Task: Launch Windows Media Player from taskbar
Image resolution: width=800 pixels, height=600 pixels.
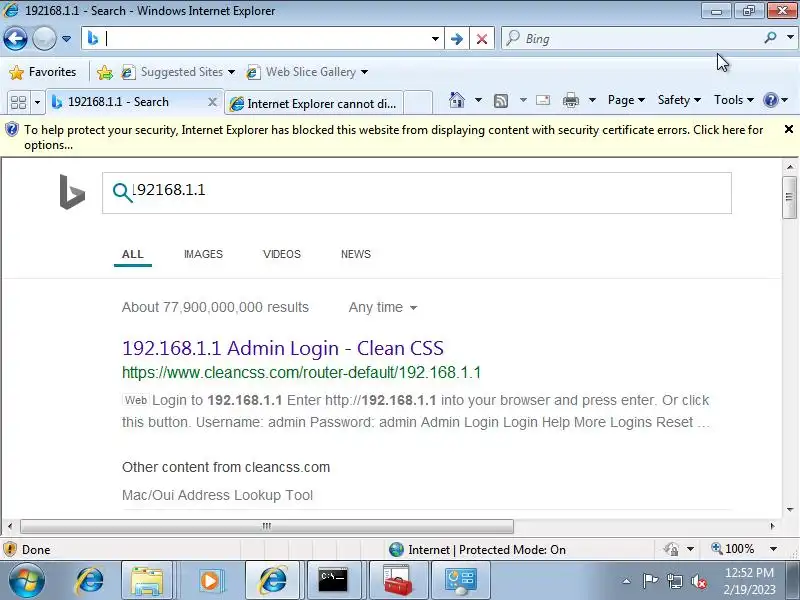Action: pos(210,581)
